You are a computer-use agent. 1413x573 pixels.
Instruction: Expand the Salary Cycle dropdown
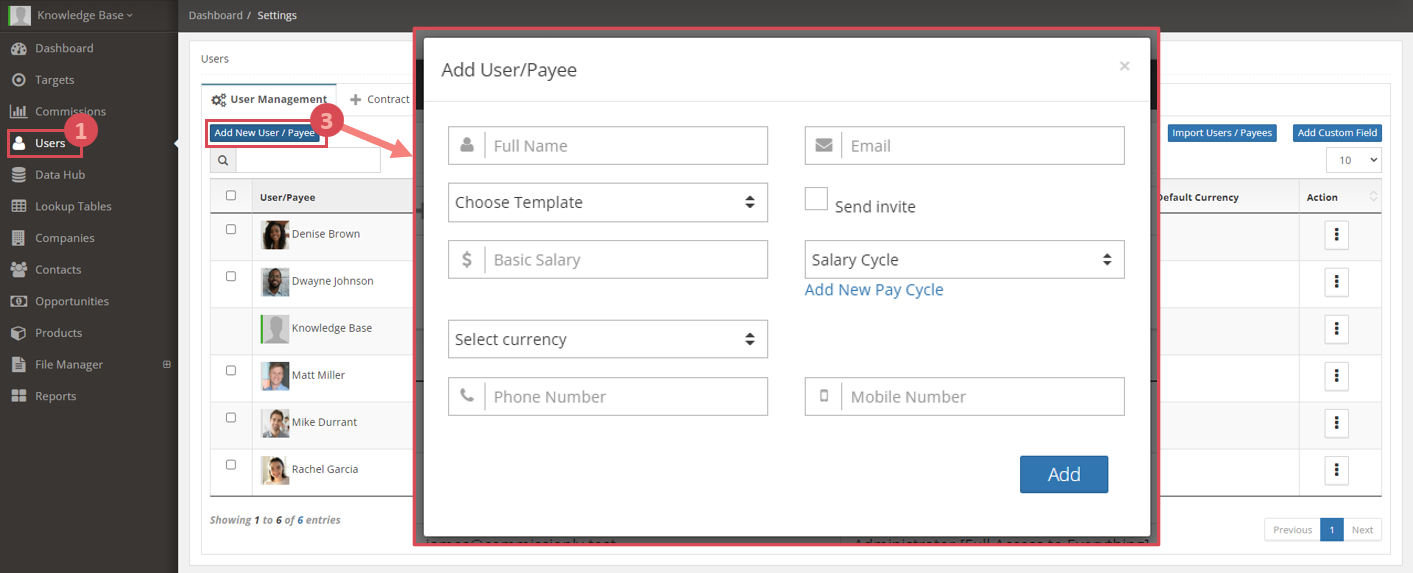pyautogui.click(x=965, y=259)
